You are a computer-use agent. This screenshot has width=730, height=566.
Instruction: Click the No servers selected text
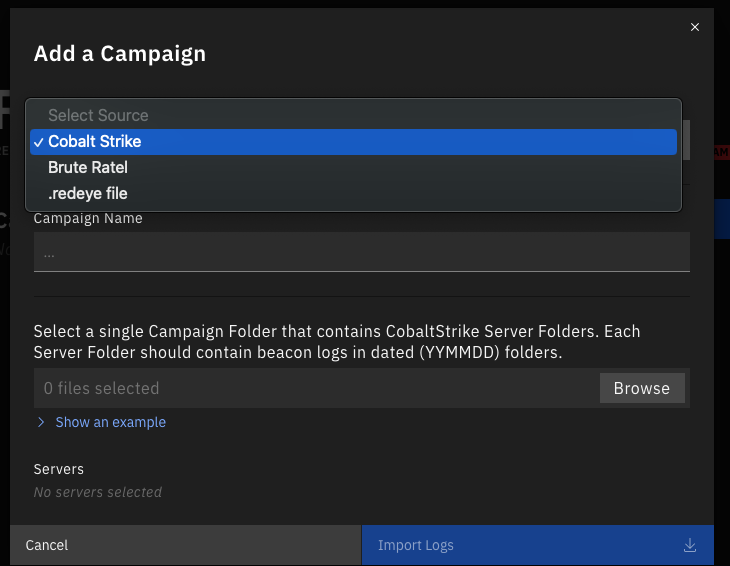coord(98,492)
